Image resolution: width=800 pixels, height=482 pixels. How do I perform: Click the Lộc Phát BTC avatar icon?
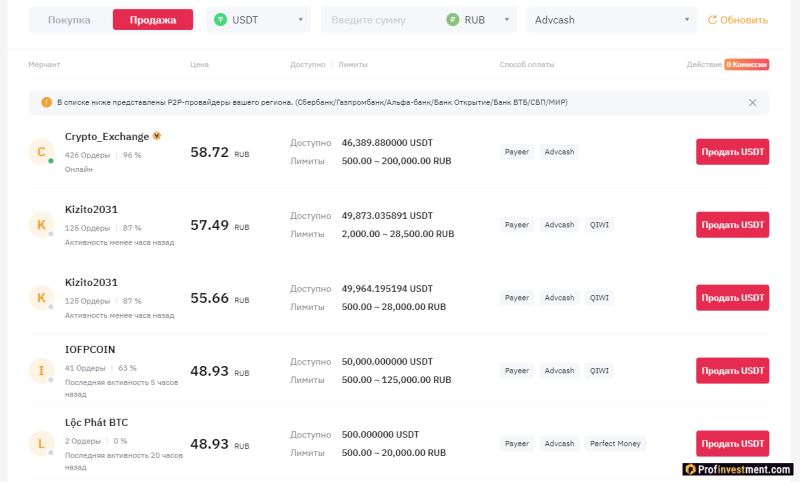(x=41, y=443)
